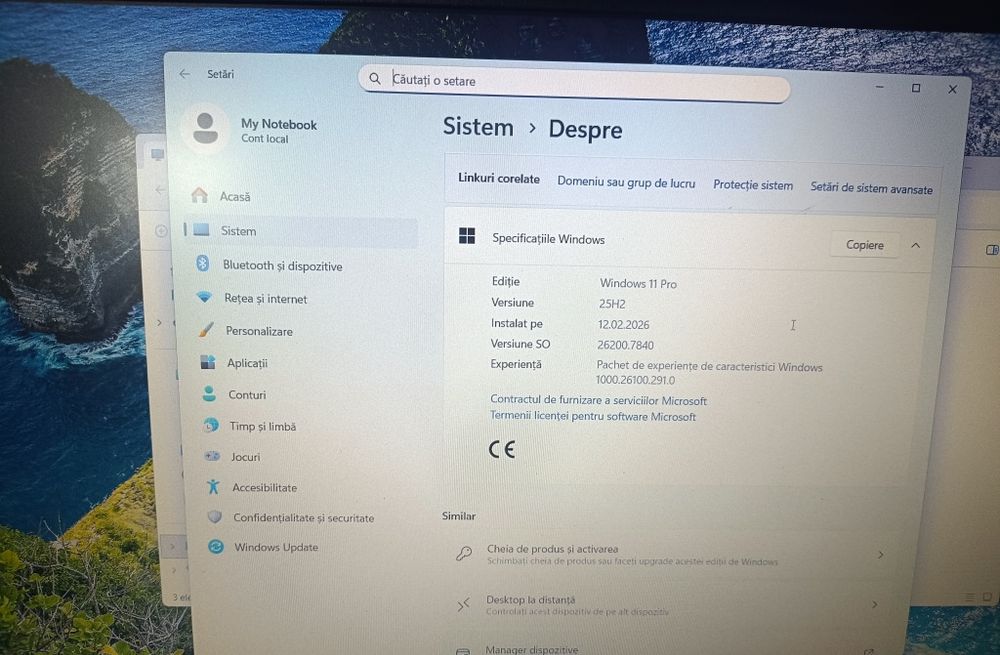Open Domeniu sau grup de lucru link
Screen dimensions: 1000x655
coord(626,182)
